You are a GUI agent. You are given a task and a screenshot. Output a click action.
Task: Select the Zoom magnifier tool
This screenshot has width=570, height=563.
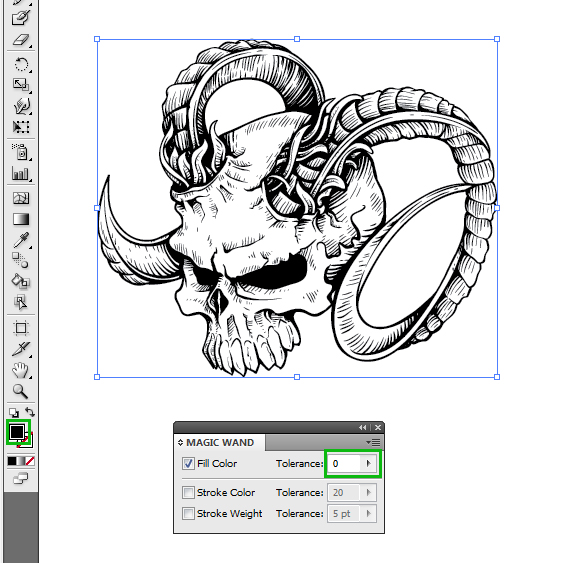click(x=20, y=391)
